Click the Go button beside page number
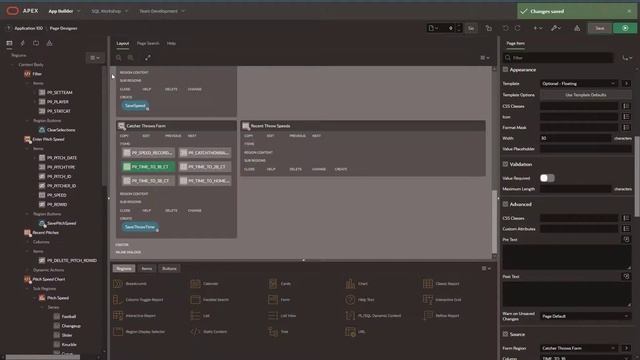Screen dimensions: 640x360 tap(471, 28)
